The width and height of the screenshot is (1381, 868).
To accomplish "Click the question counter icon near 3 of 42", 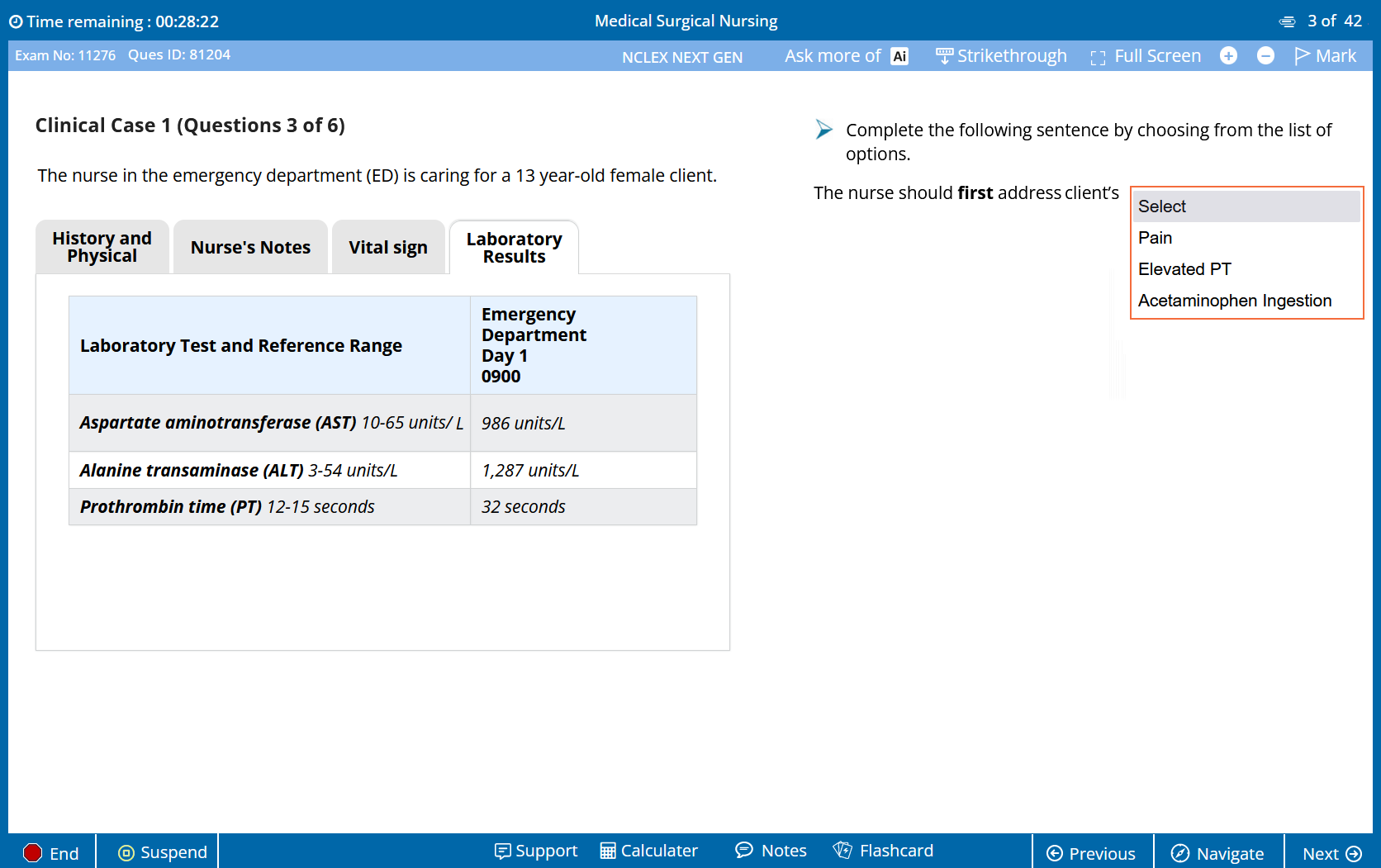I will (x=1287, y=21).
